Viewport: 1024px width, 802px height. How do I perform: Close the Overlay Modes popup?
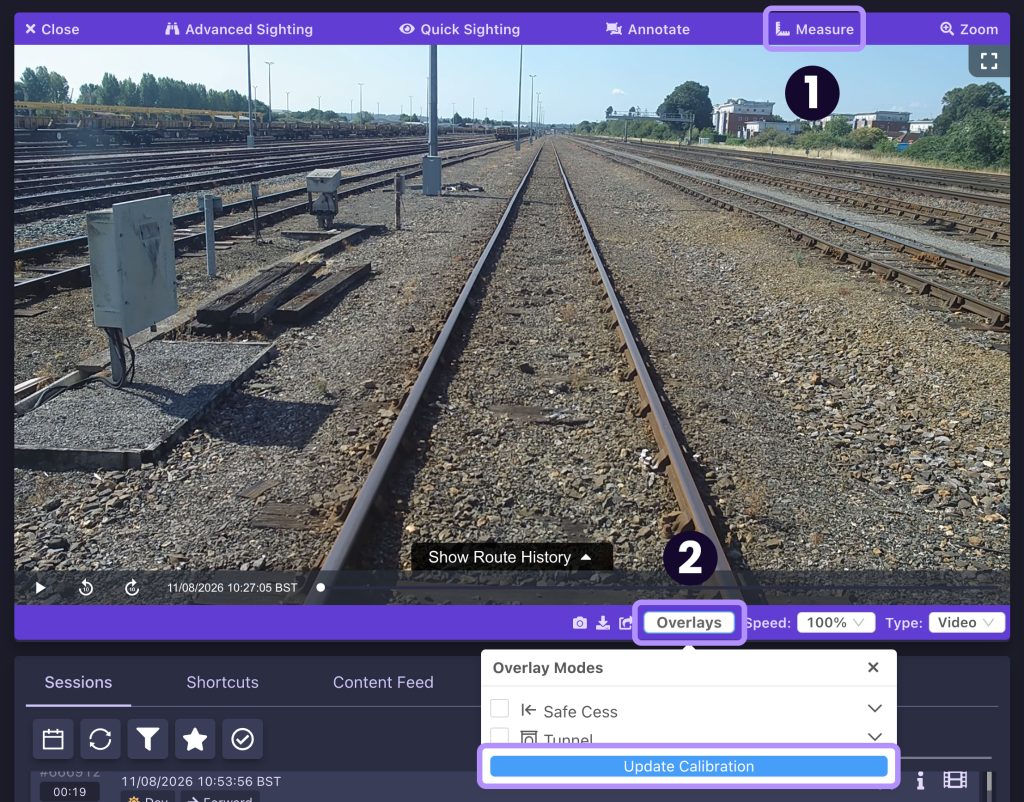(x=873, y=667)
